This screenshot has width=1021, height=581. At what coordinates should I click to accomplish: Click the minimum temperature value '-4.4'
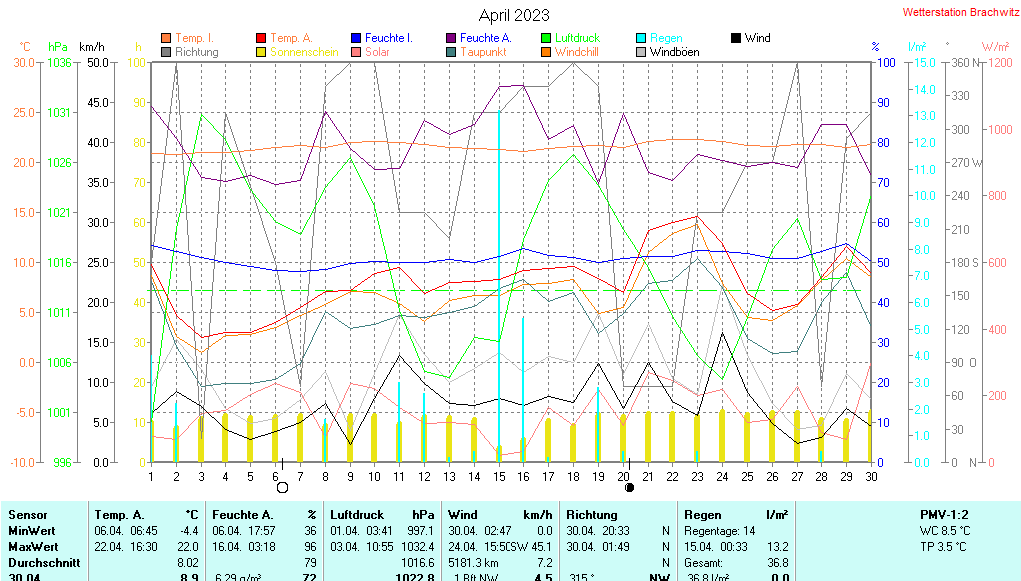click(x=189, y=531)
